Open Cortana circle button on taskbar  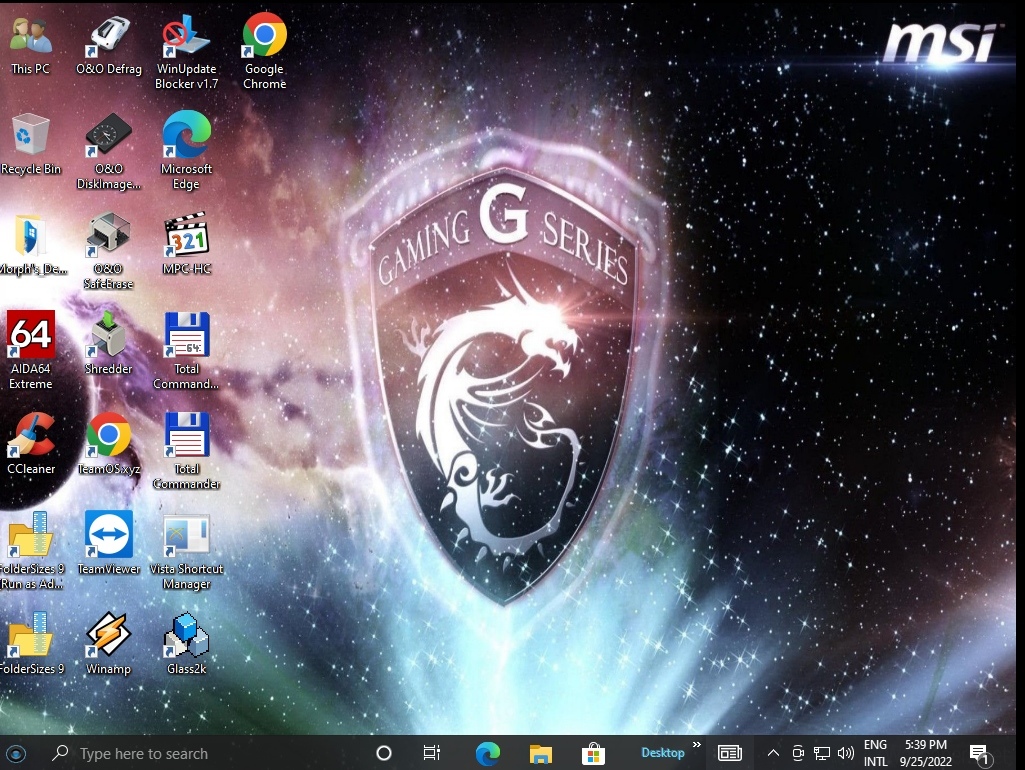(384, 754)
